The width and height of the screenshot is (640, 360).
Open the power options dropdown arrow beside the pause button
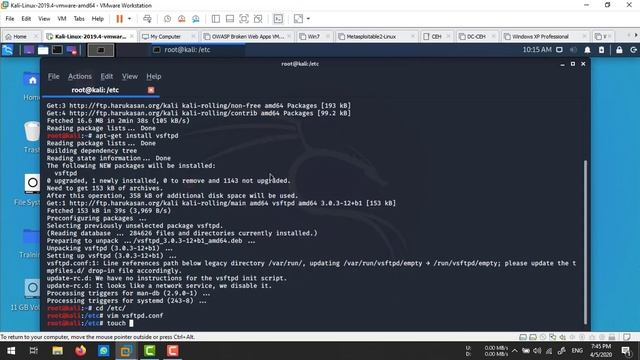pyautogui.click(x=129, y=19)
